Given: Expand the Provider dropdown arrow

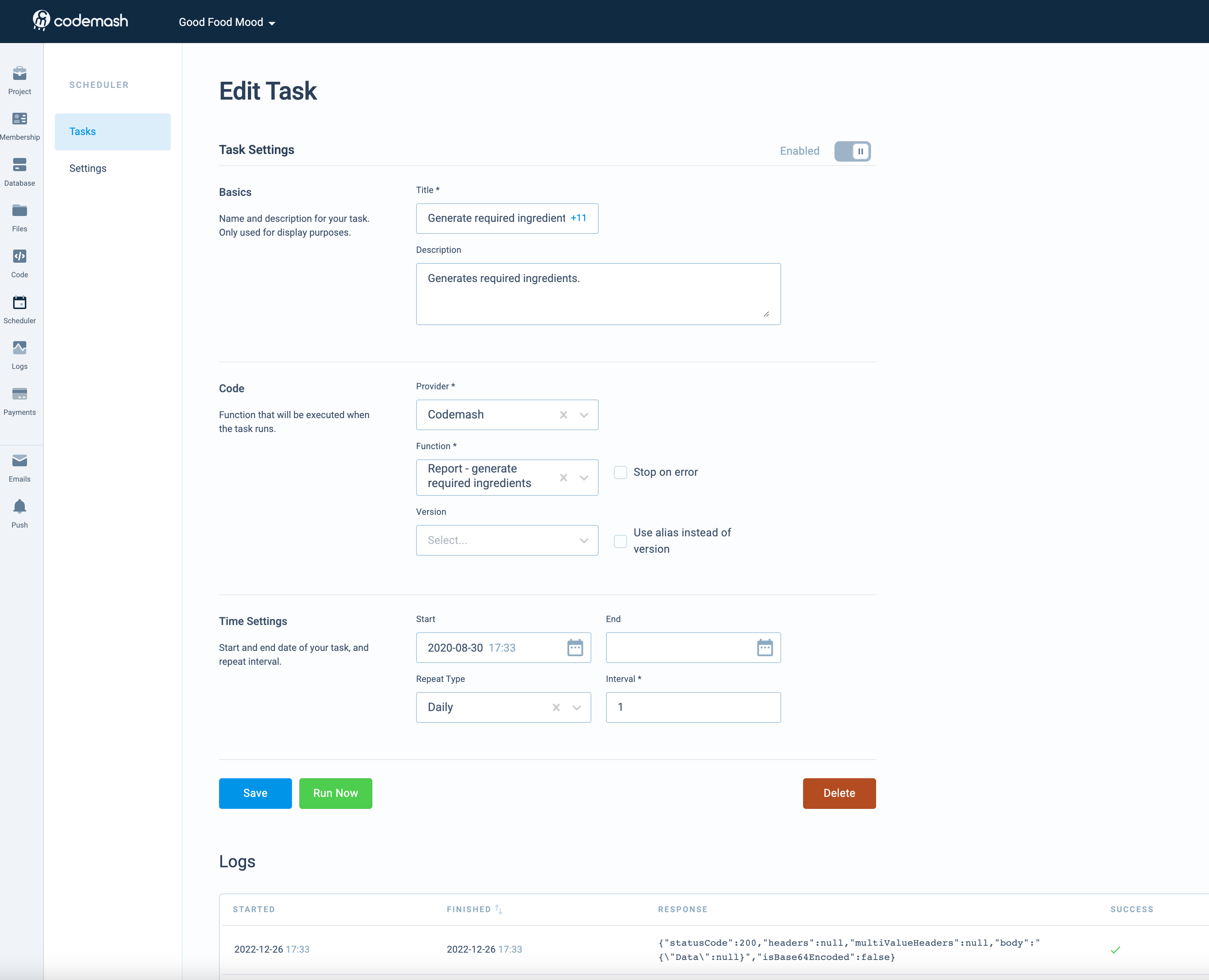Looking at the screenshot, I should coord(584,415).
